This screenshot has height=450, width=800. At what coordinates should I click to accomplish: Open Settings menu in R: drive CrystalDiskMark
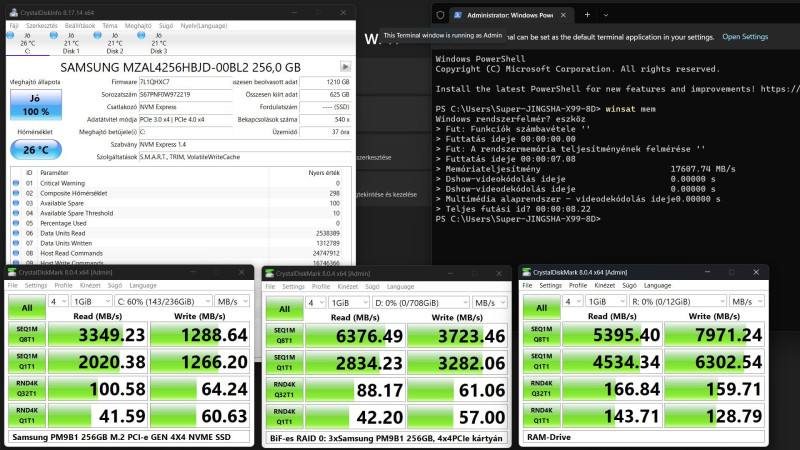coord(551,286)
